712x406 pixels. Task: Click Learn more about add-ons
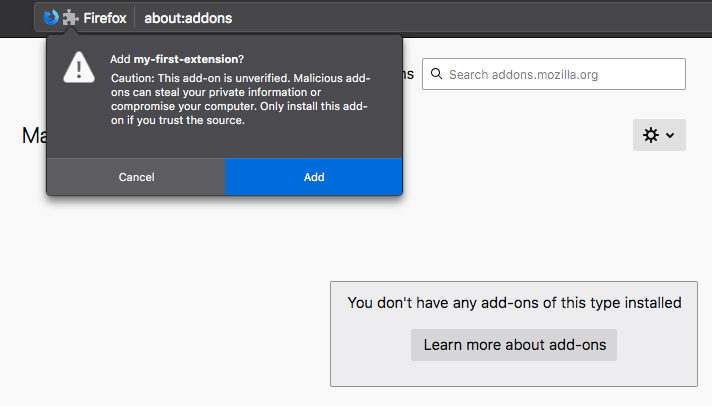click(514, 345)
